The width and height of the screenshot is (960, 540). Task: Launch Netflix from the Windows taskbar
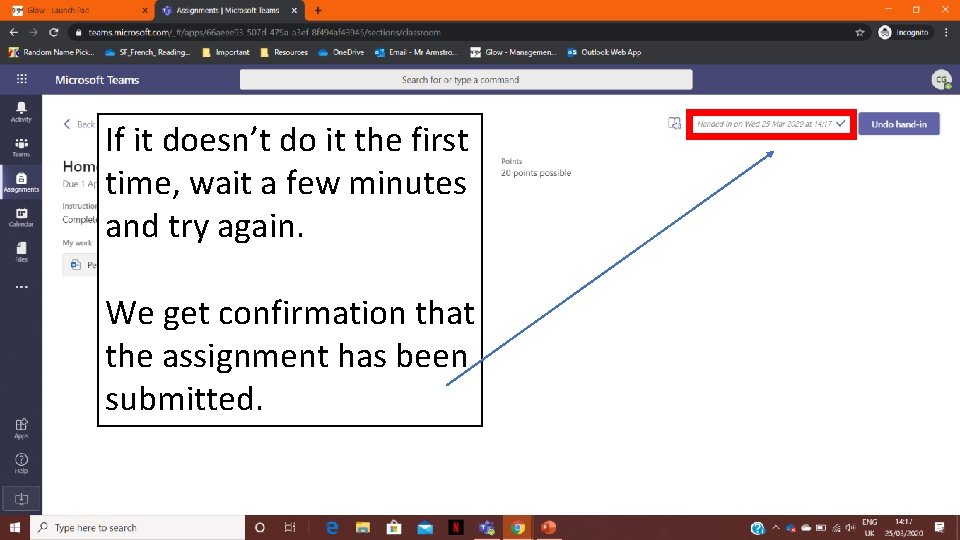pyautogui.click(x=456, y=527)
